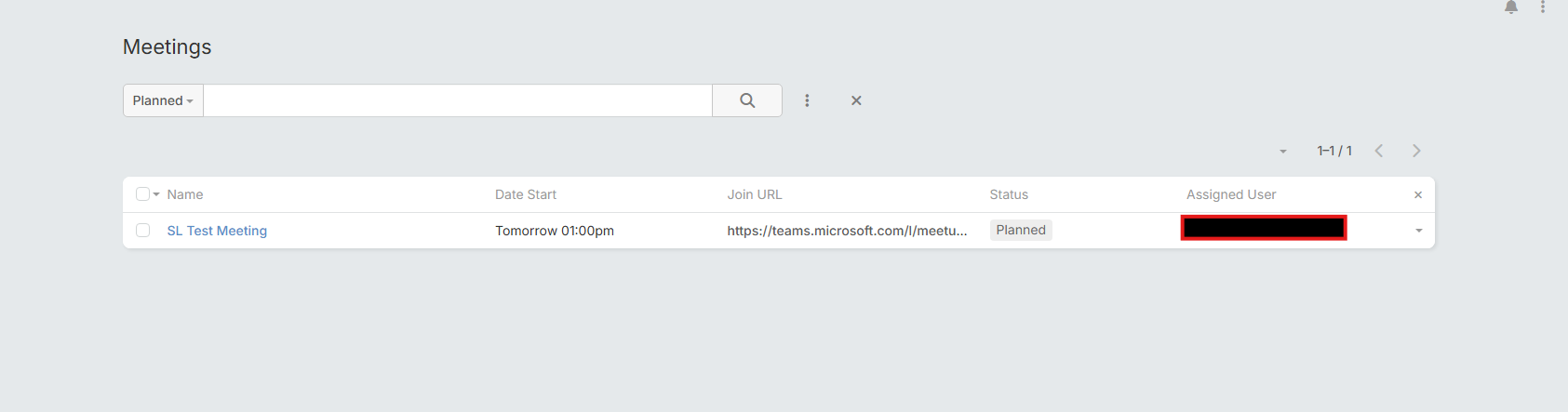This screenshot has height=412, width=1568.
Task: Open the Planned filter dropdown
Action: click(x=163, y=100)
